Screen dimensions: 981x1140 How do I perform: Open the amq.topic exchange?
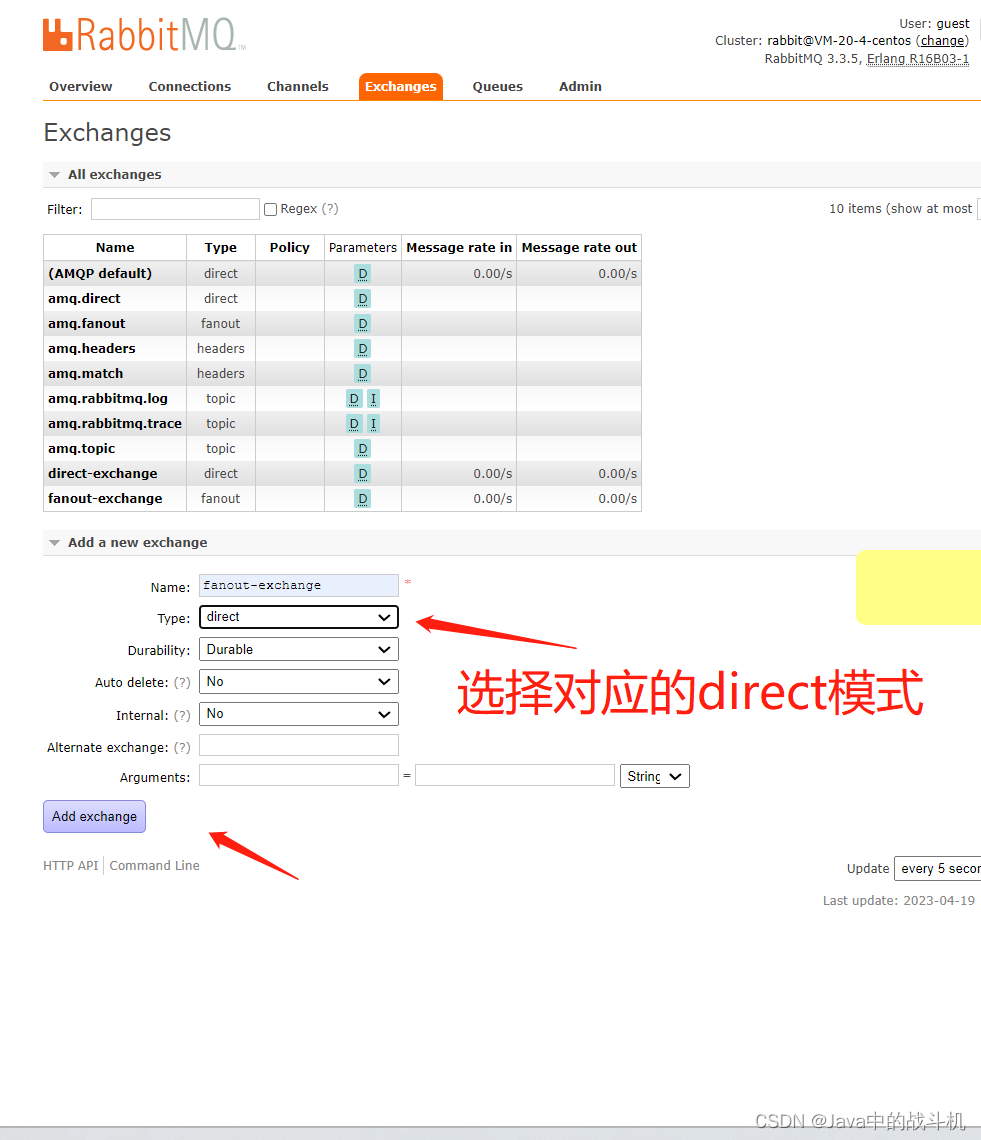coord(81,449)
